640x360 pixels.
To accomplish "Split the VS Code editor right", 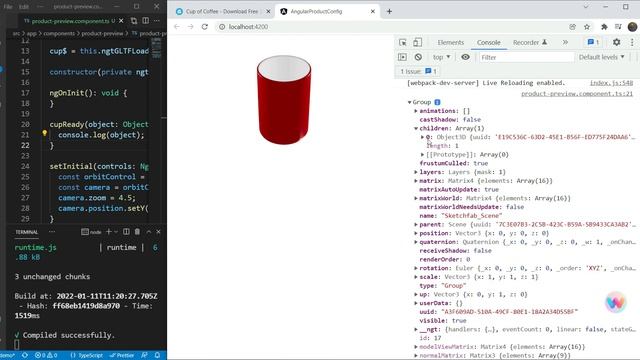I will coord(145,20).
